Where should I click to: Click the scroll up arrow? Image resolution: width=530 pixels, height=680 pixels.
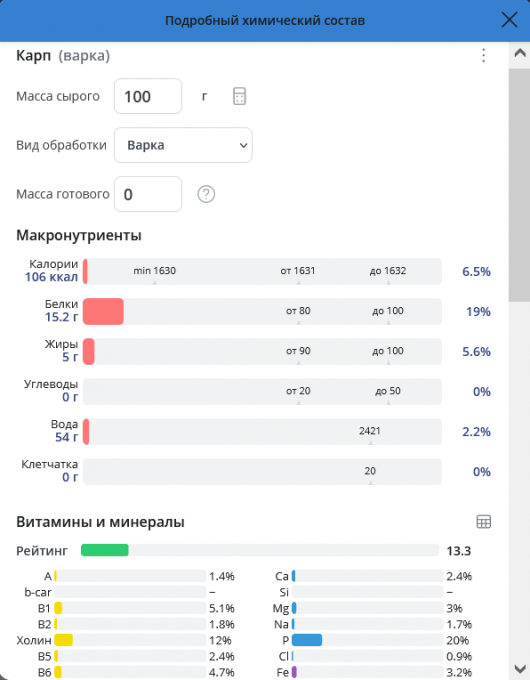[520, 53]
